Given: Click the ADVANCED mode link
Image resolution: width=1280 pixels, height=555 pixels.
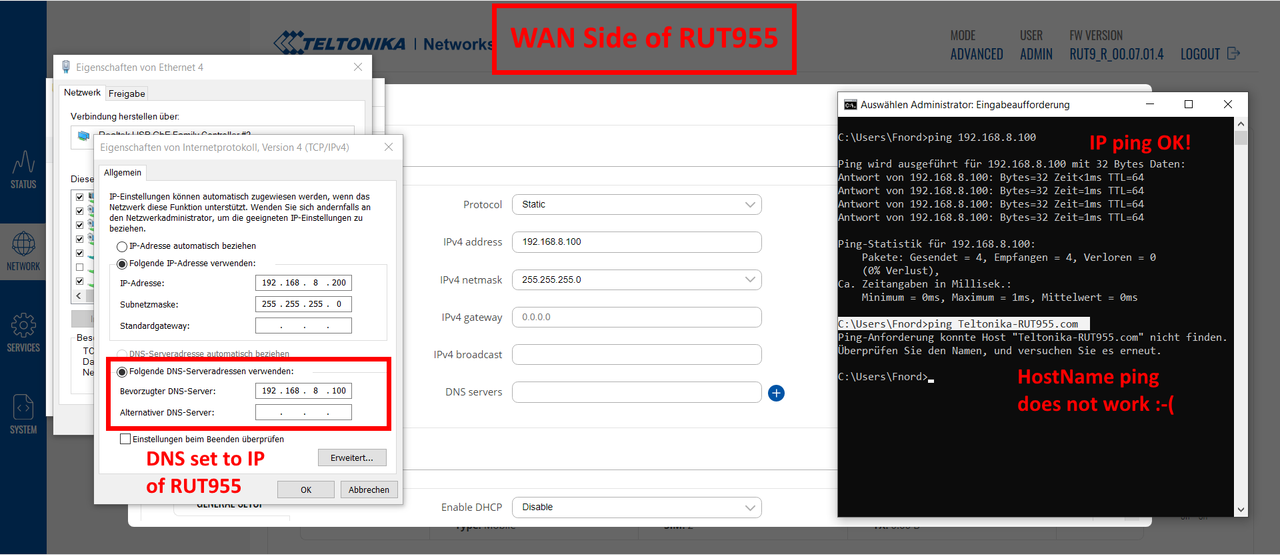Looking at the screenshot, I should pos(977,54).
